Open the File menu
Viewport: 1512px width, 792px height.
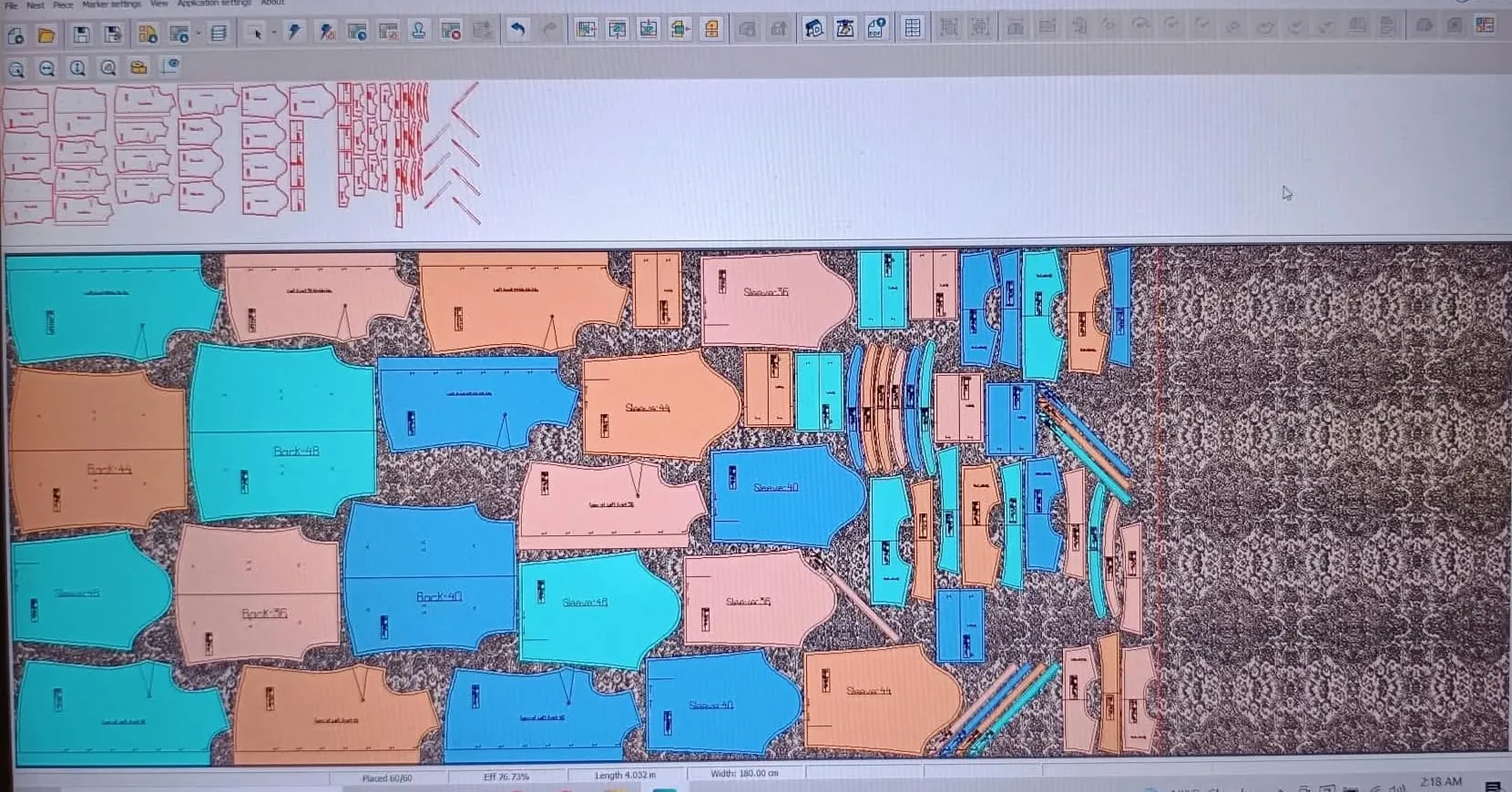(x=11, y=5)
